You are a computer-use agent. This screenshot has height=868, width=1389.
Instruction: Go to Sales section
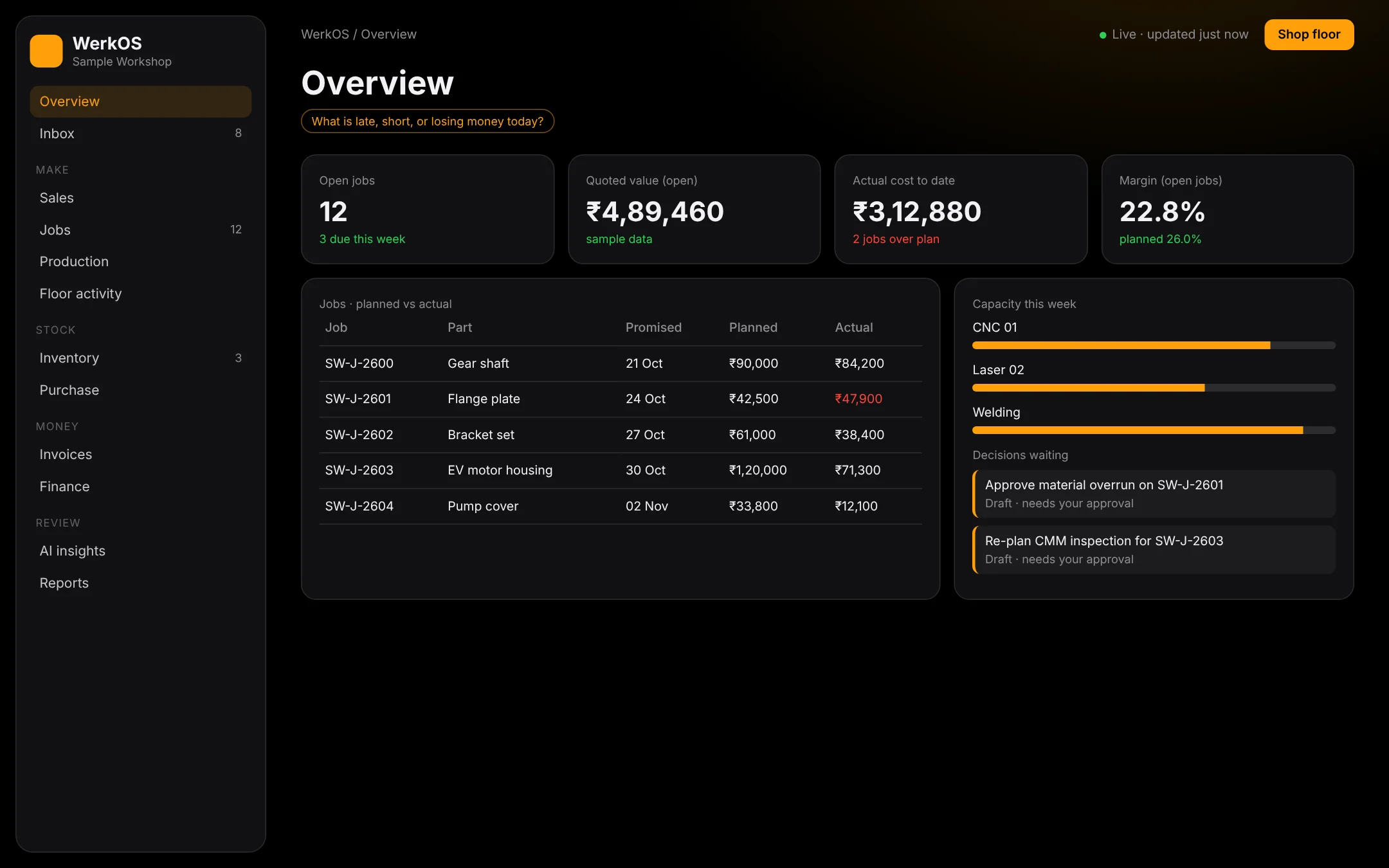coord(140,198)
